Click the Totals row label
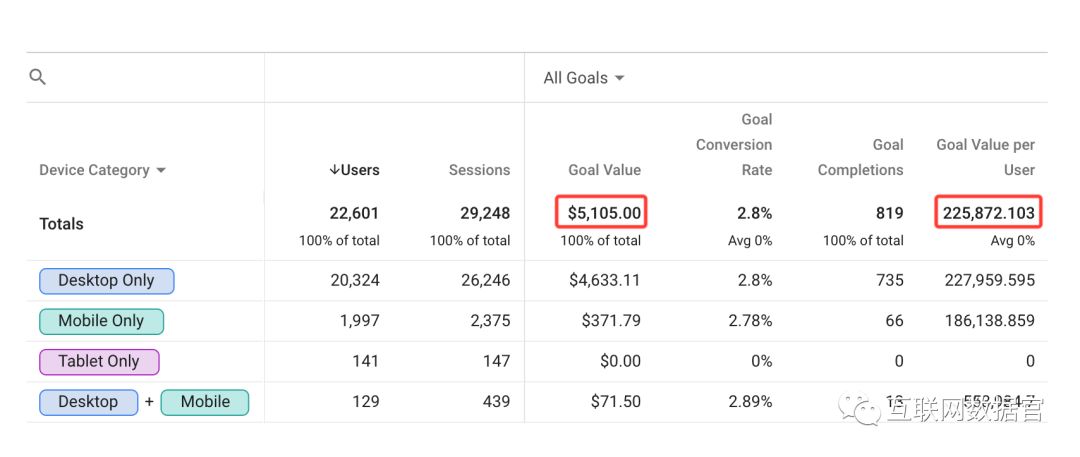The image size is (1080, 457). (62, 224)
